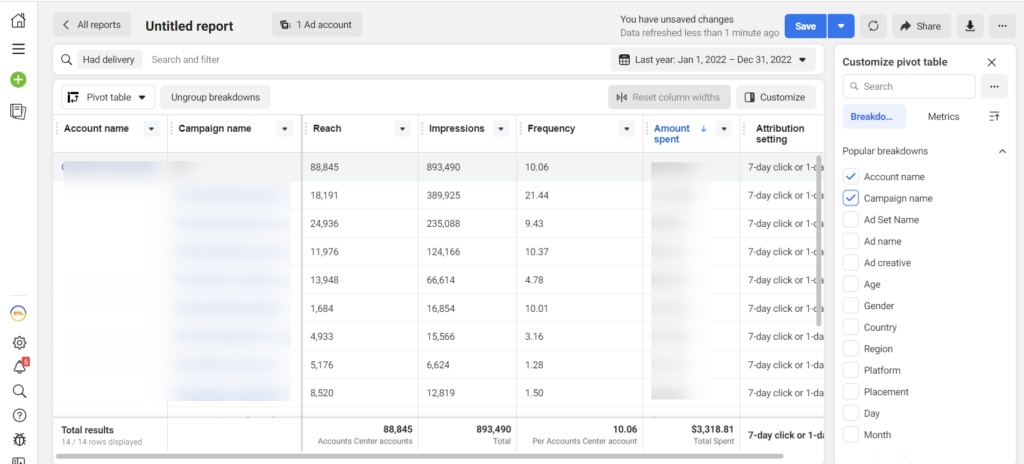Screen dimensions: 1024x464
Task: Enable Platform breakdown checkbox
Action: 850,371
